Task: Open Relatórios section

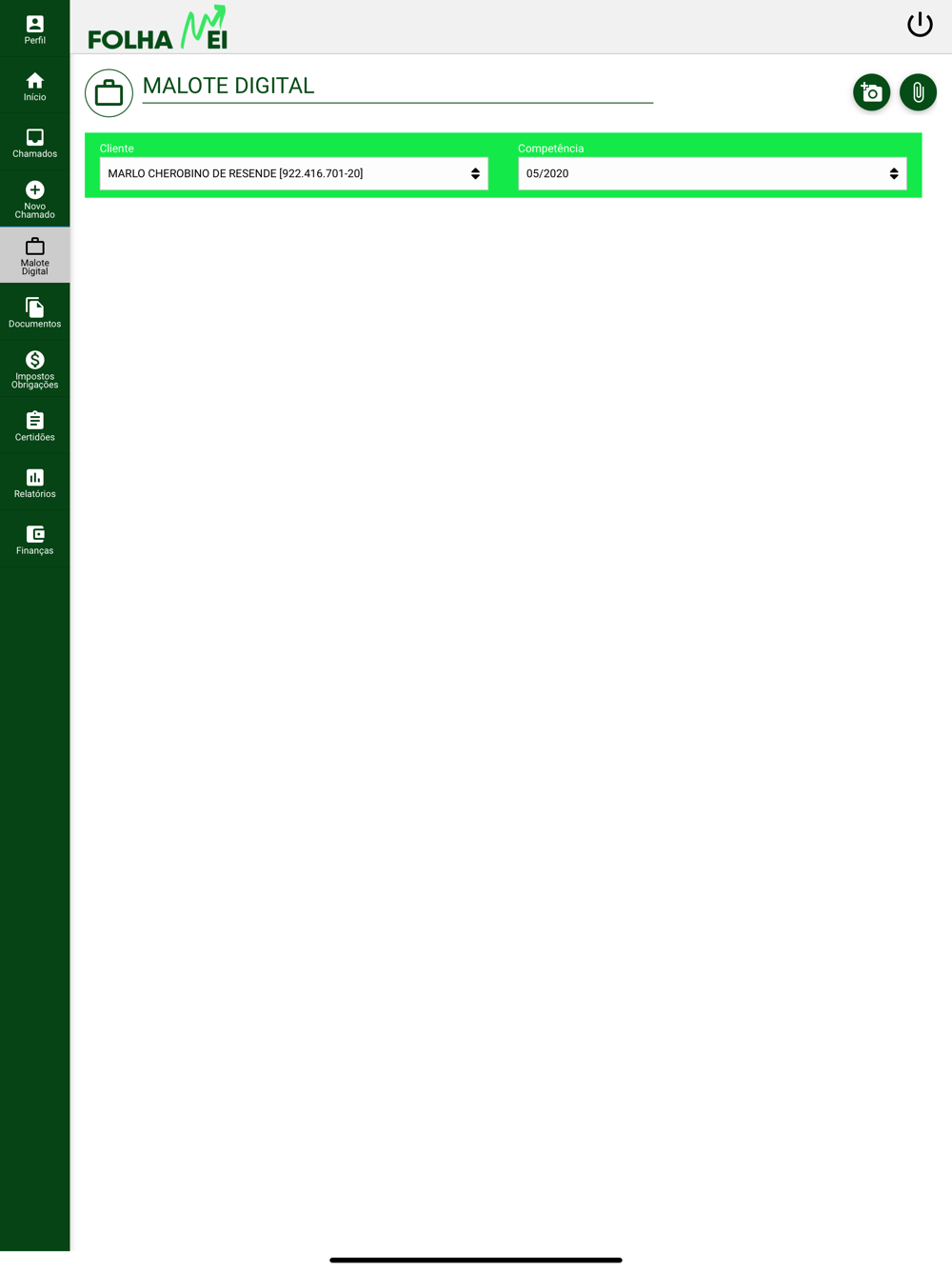Action: click(34, 483)
